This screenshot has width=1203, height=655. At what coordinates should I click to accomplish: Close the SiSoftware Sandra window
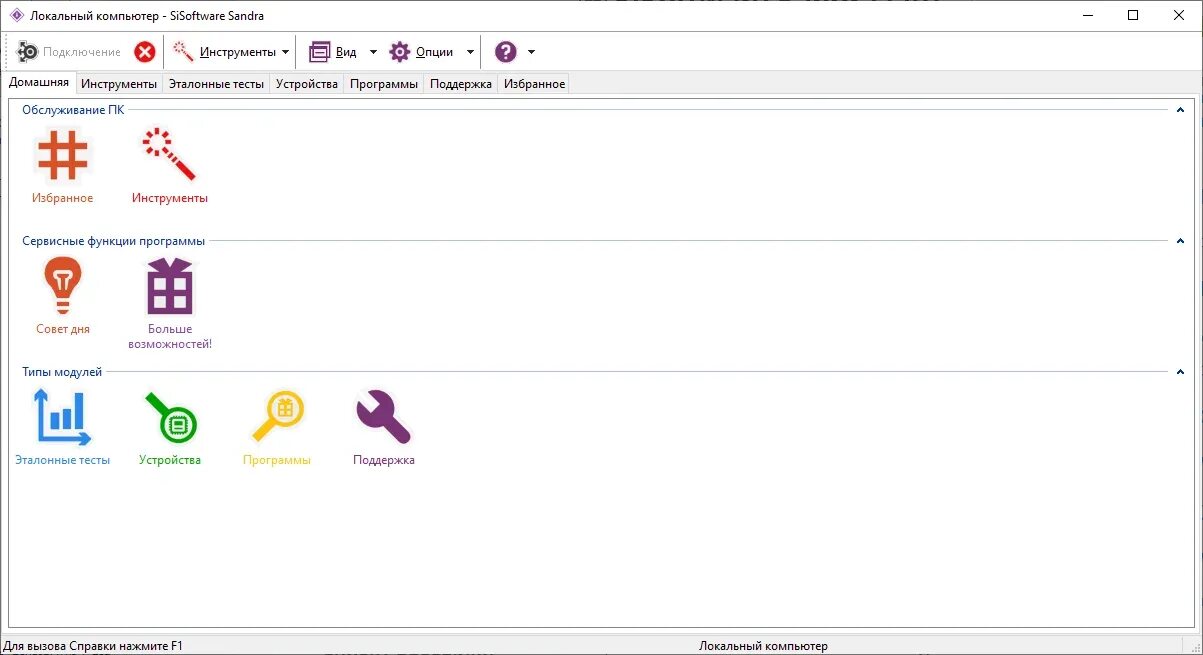coord(1179,15)
